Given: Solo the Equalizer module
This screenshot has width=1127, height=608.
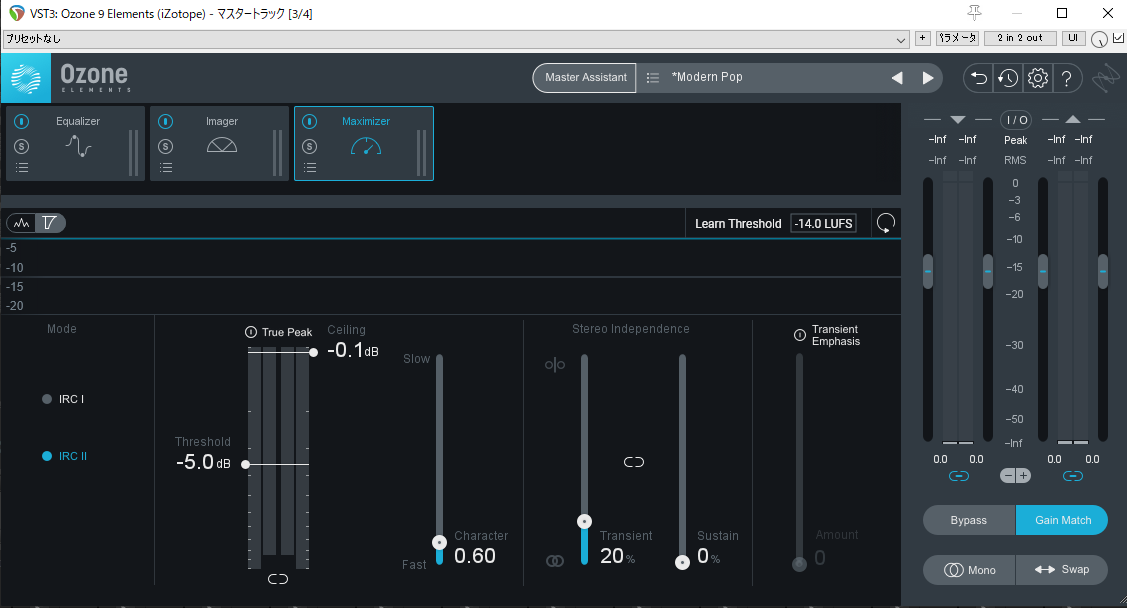Looking at the screenshot, I should pyautogui.click(x=22, y=147).
